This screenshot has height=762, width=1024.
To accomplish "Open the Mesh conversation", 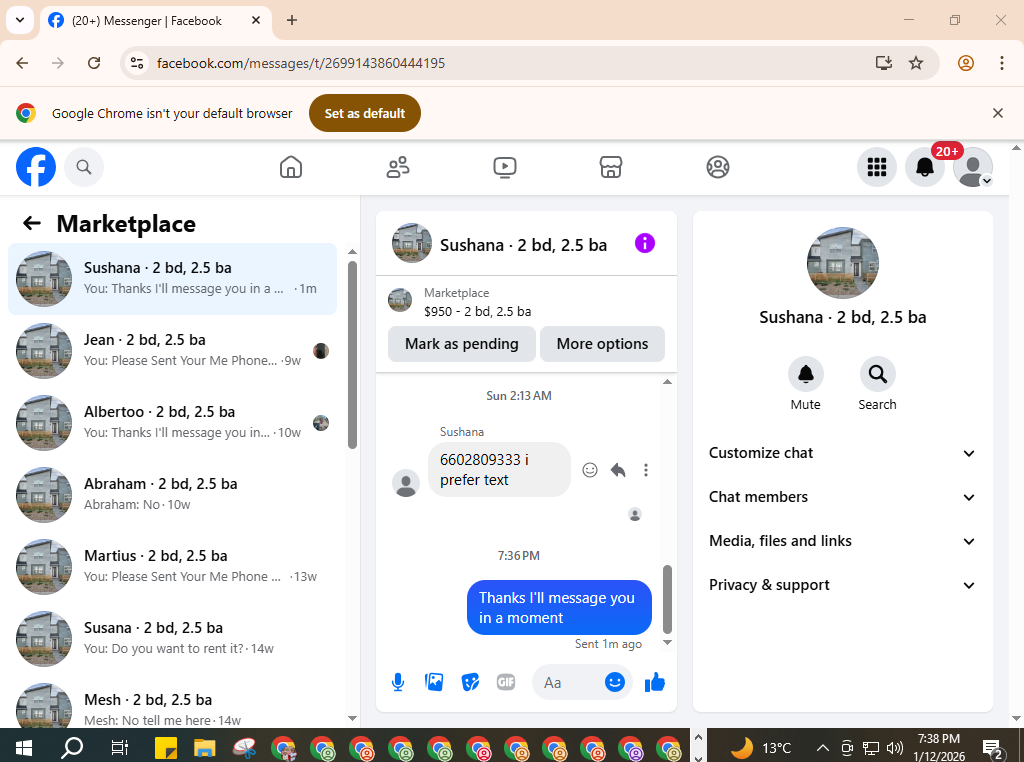I will tap(172, 706).
